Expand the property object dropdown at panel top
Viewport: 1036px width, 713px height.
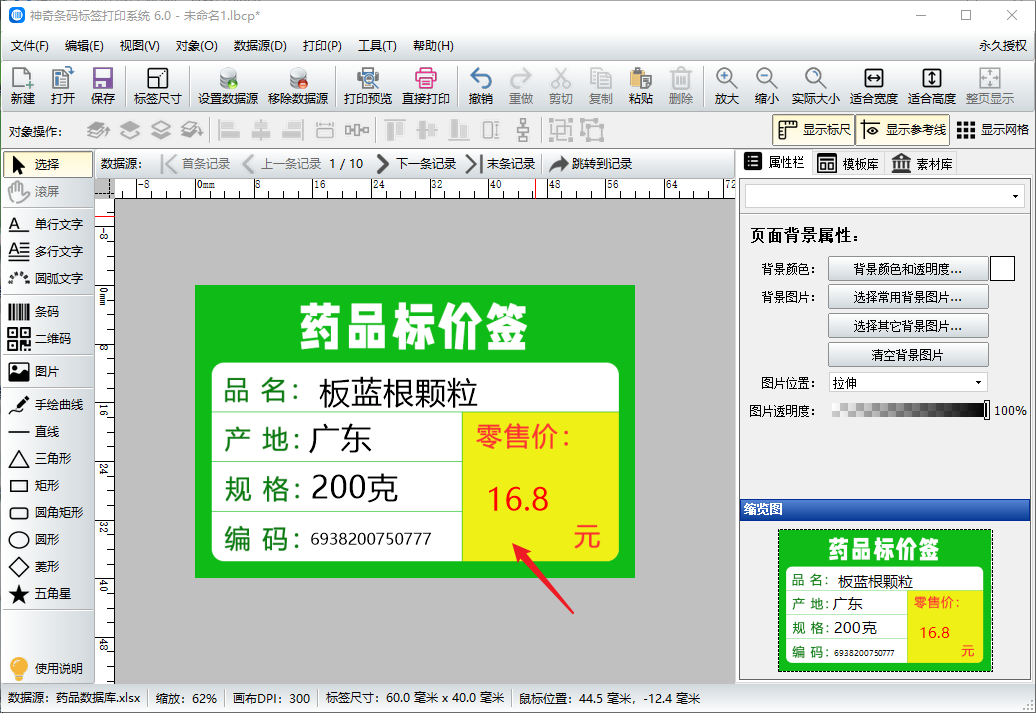1015,196
